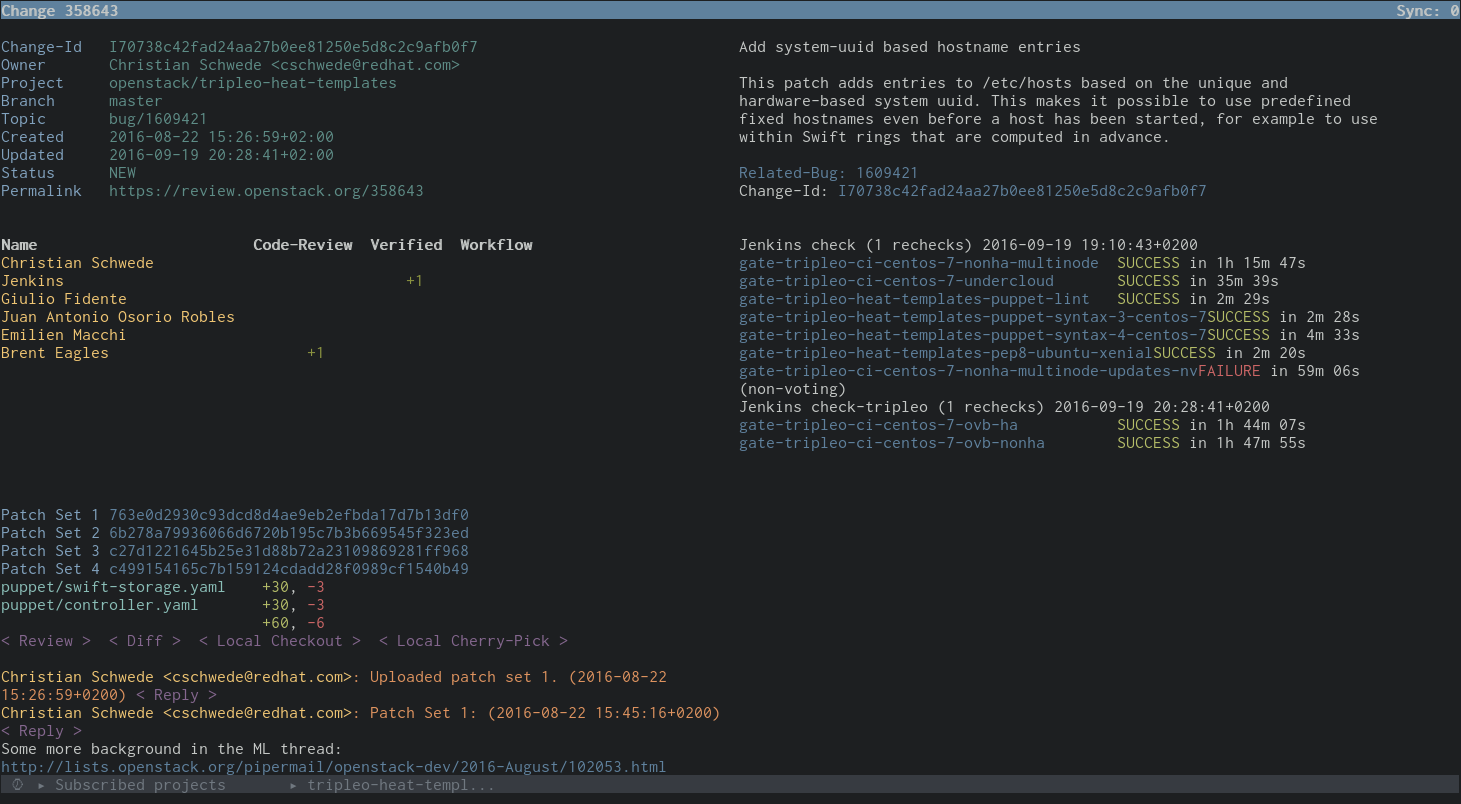Click the Local Checkout button
Screen dimensions: 1461x804
click(280, 641)
